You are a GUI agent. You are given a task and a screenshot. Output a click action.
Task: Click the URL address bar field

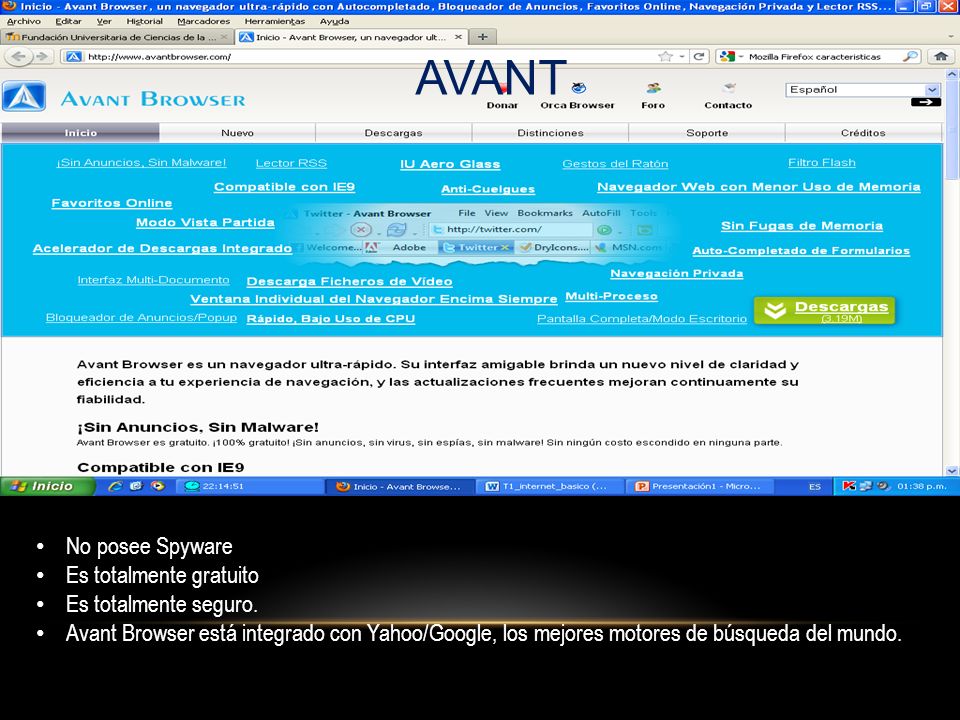(367, 56)
